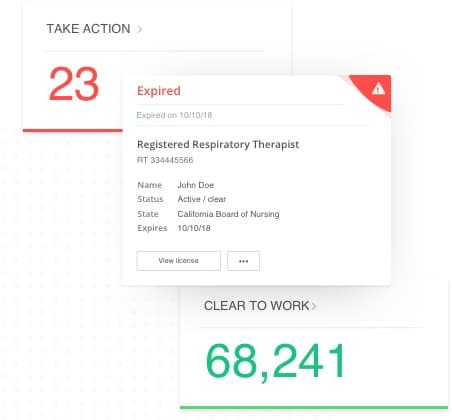Click the red Expired status title
This screenshot has width=452, height=420.
tap(159, 91)
